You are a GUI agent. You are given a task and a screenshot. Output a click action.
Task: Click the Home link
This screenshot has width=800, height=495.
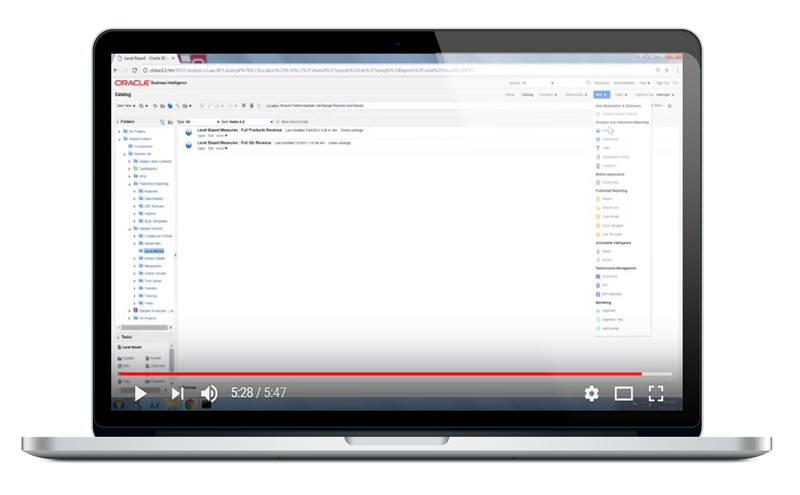[x=509, y=94]
